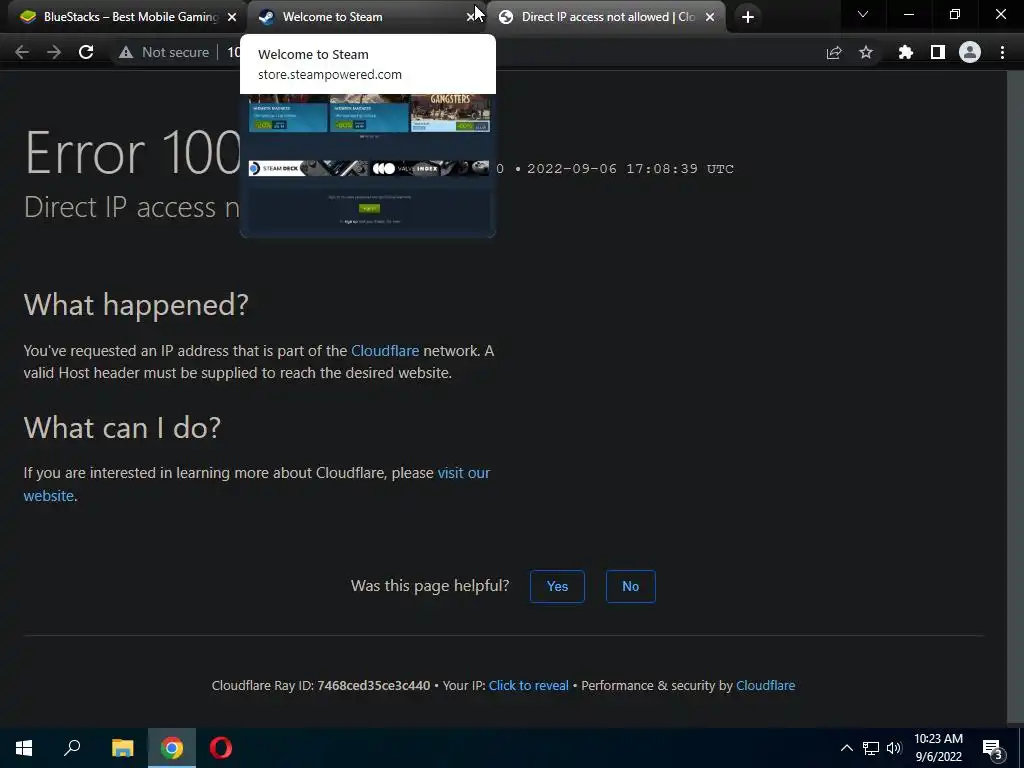The image size is (1024, 768).
Task: Open the Extensions puzzle icon
Action: (x=906, y=52)
